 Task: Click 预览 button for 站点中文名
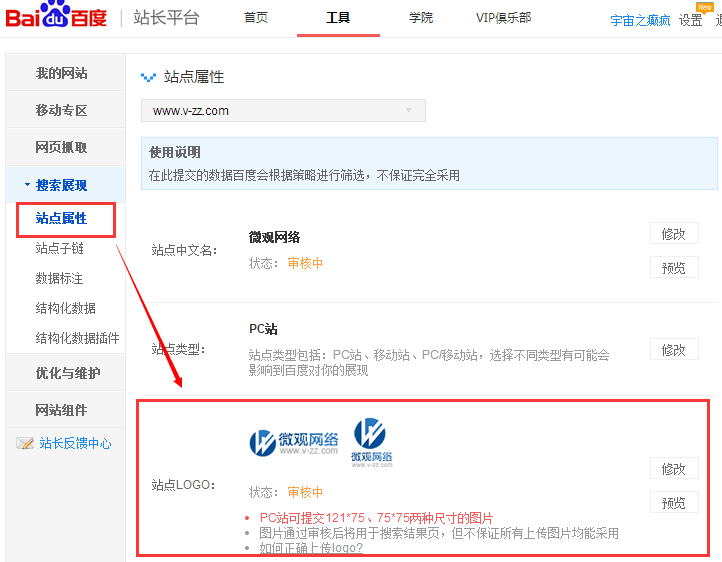point(674,267)
